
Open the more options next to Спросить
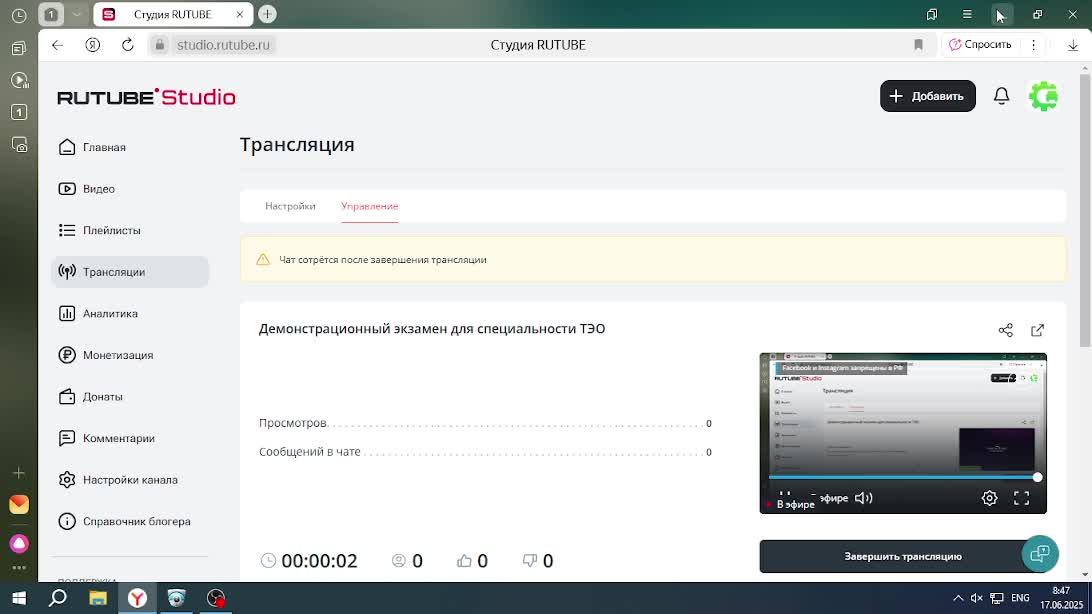[x=1034, y=45]
